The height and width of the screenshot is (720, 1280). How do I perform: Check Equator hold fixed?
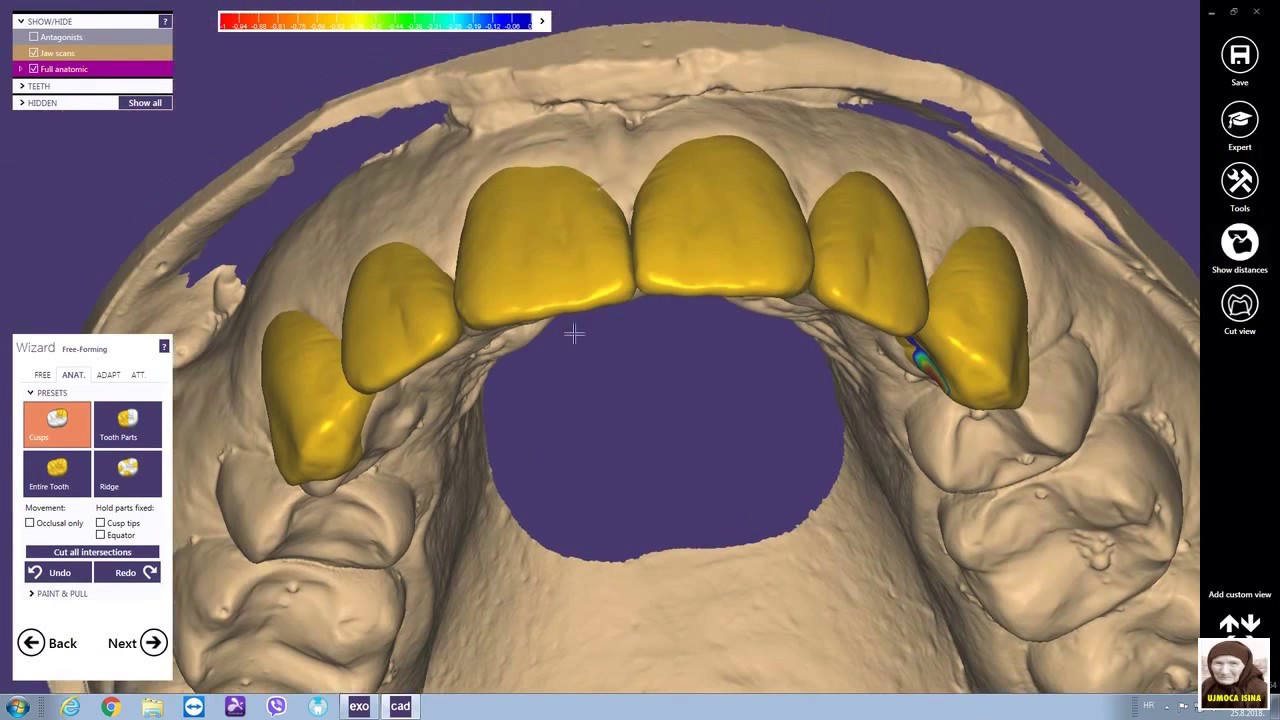coord(100,535)
